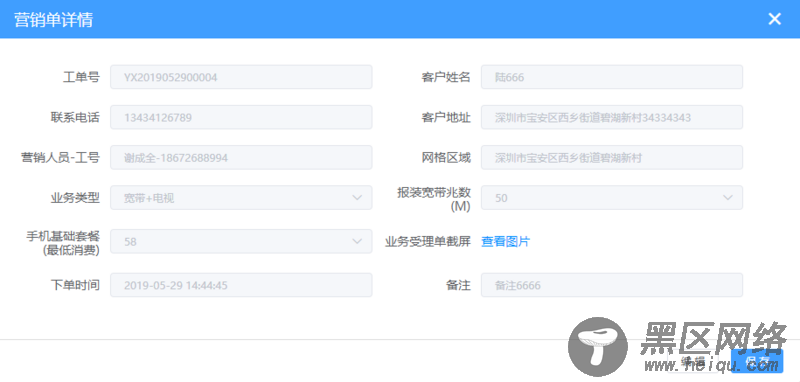The height and width of the screenshot is (382, 800).
Task: Click the 业务类型 label
Action: (75, 198)
